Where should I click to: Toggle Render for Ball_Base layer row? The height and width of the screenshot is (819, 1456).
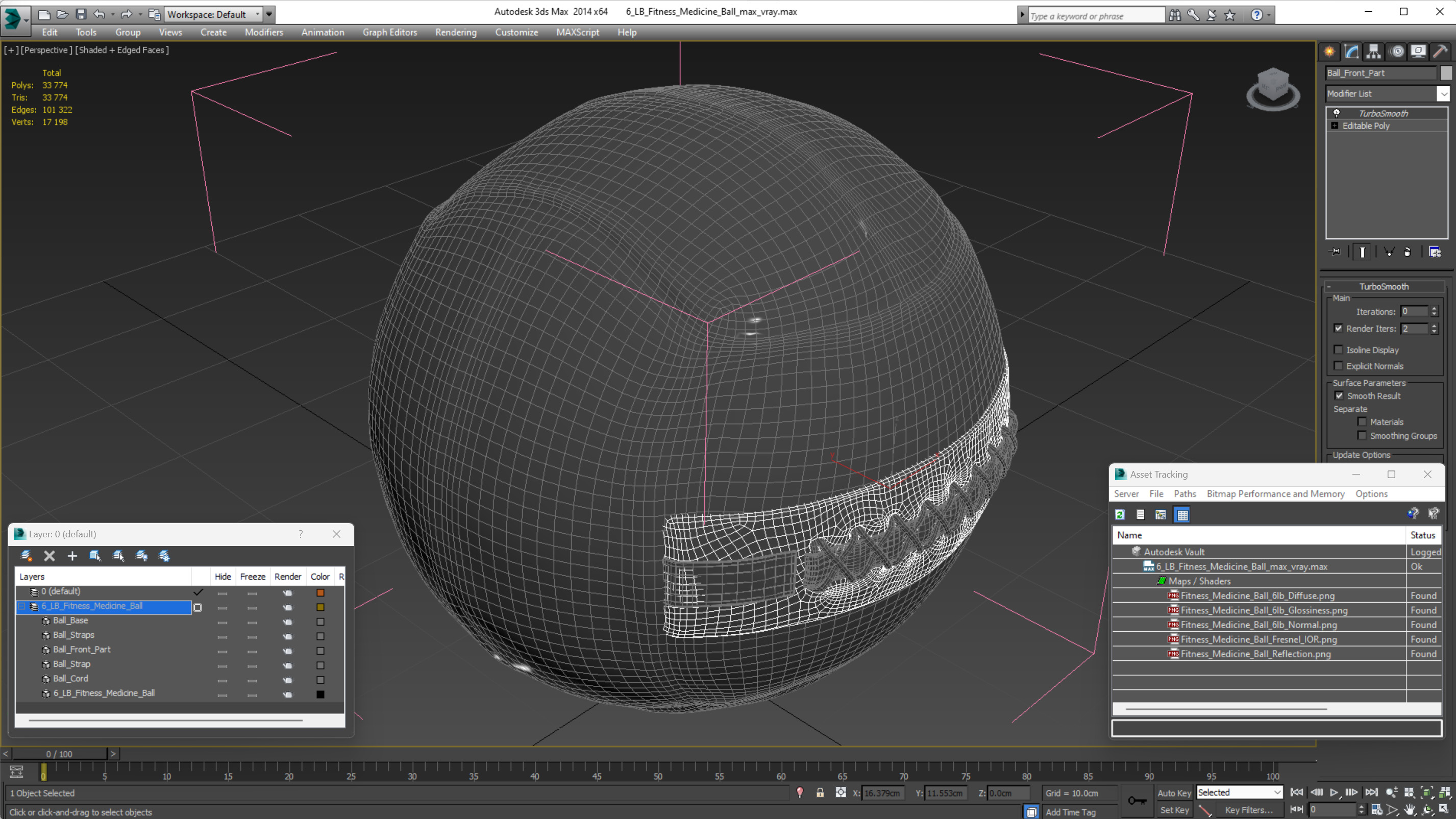(288, 622)
